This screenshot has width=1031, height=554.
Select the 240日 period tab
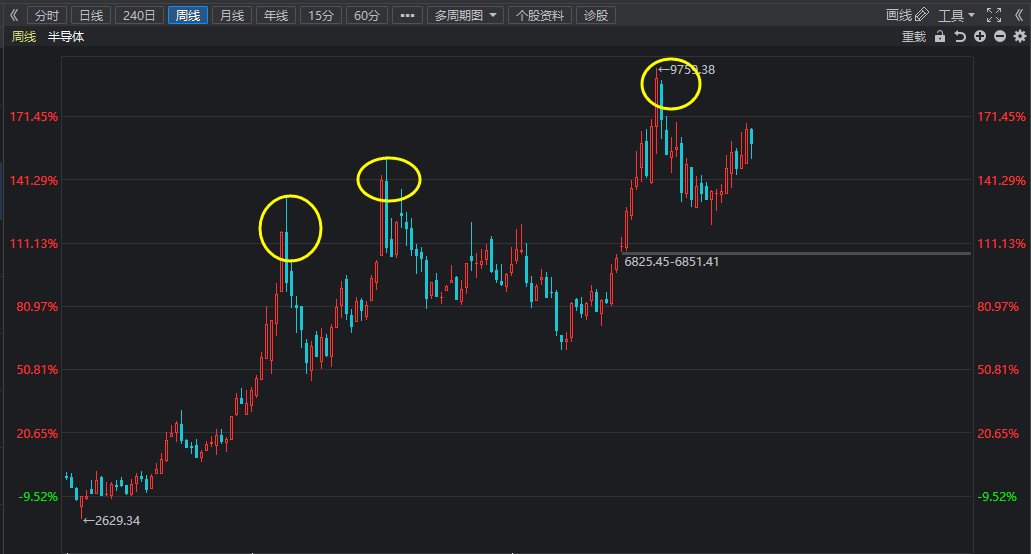pos(139,15)
